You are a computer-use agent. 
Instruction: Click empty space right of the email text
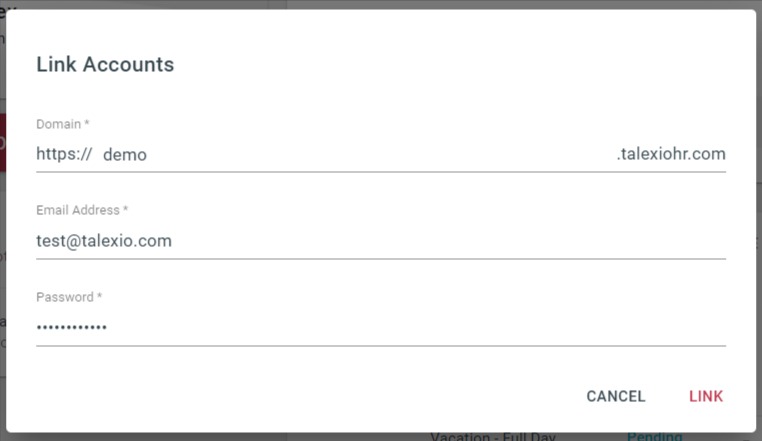[450, 241]
